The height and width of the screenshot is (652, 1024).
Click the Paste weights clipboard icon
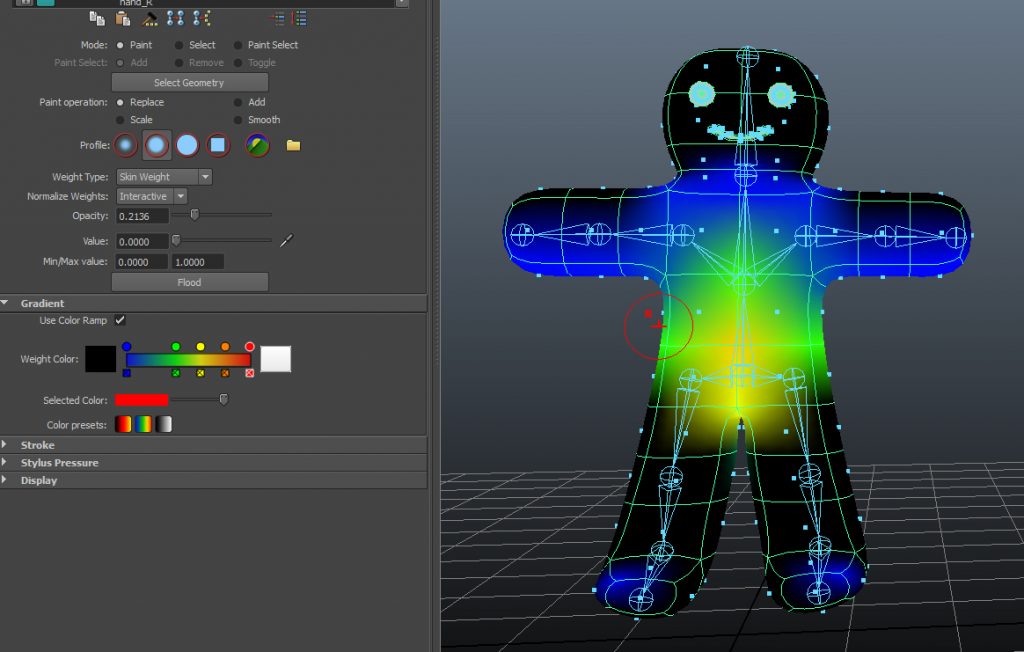[x=123, y=19]
